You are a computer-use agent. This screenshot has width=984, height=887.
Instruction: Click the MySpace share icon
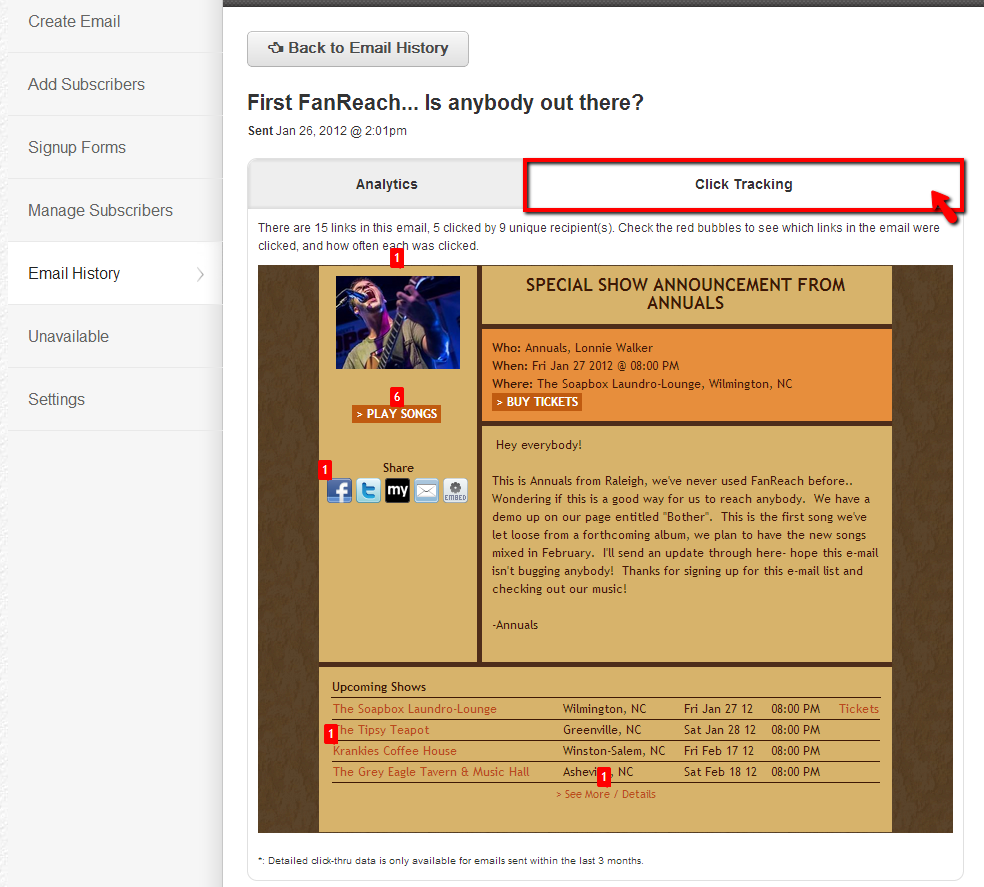click(x=397, y=491)
